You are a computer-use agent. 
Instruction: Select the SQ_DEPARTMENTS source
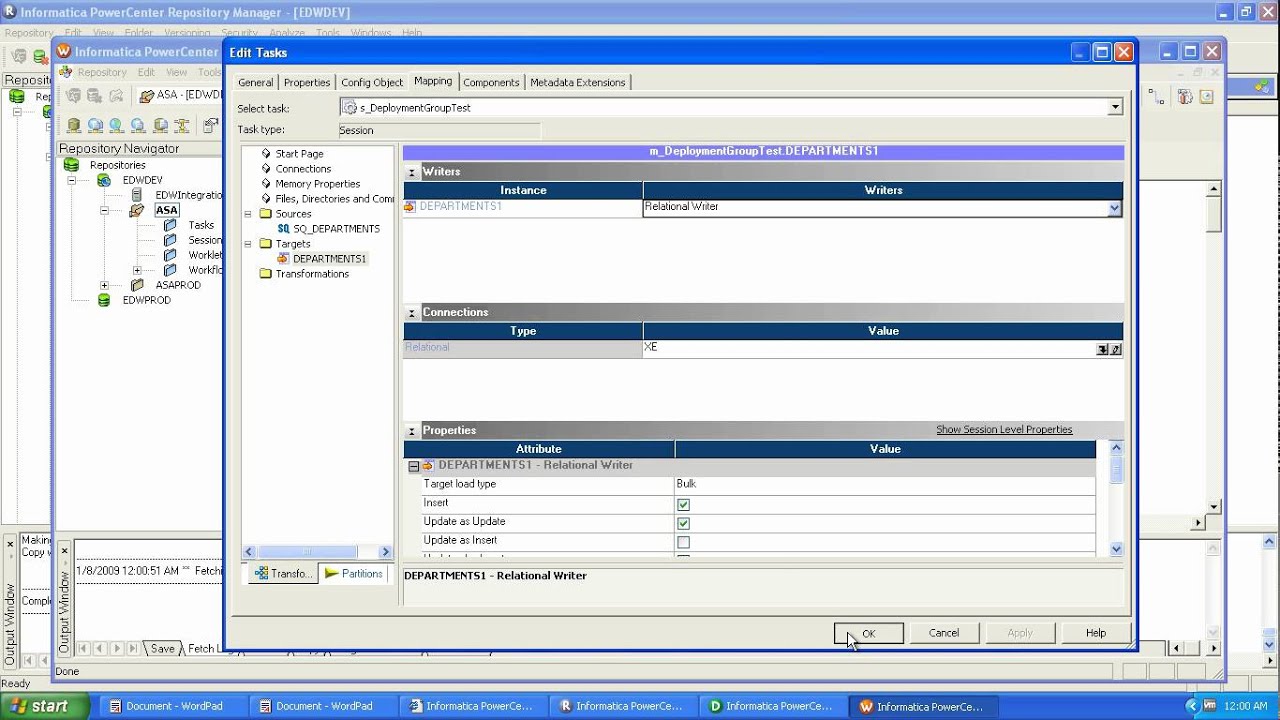click(x=336, y=229)
